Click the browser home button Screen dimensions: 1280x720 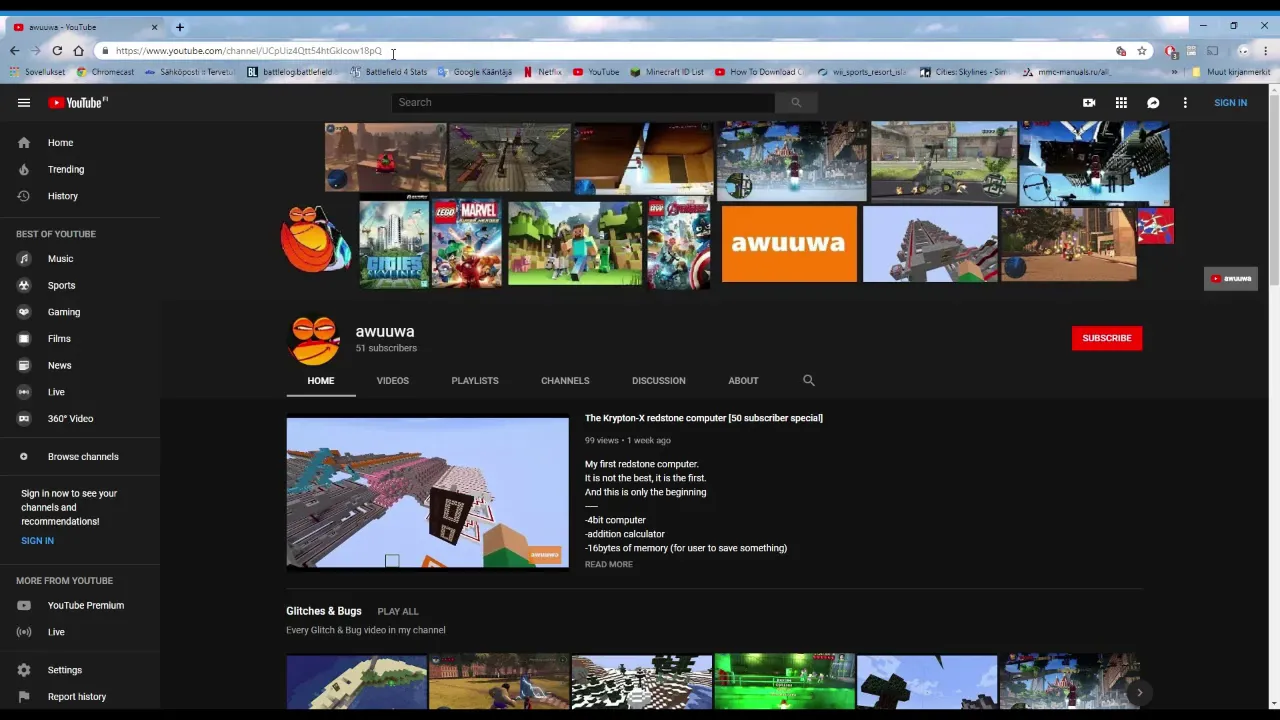point(78,51)
